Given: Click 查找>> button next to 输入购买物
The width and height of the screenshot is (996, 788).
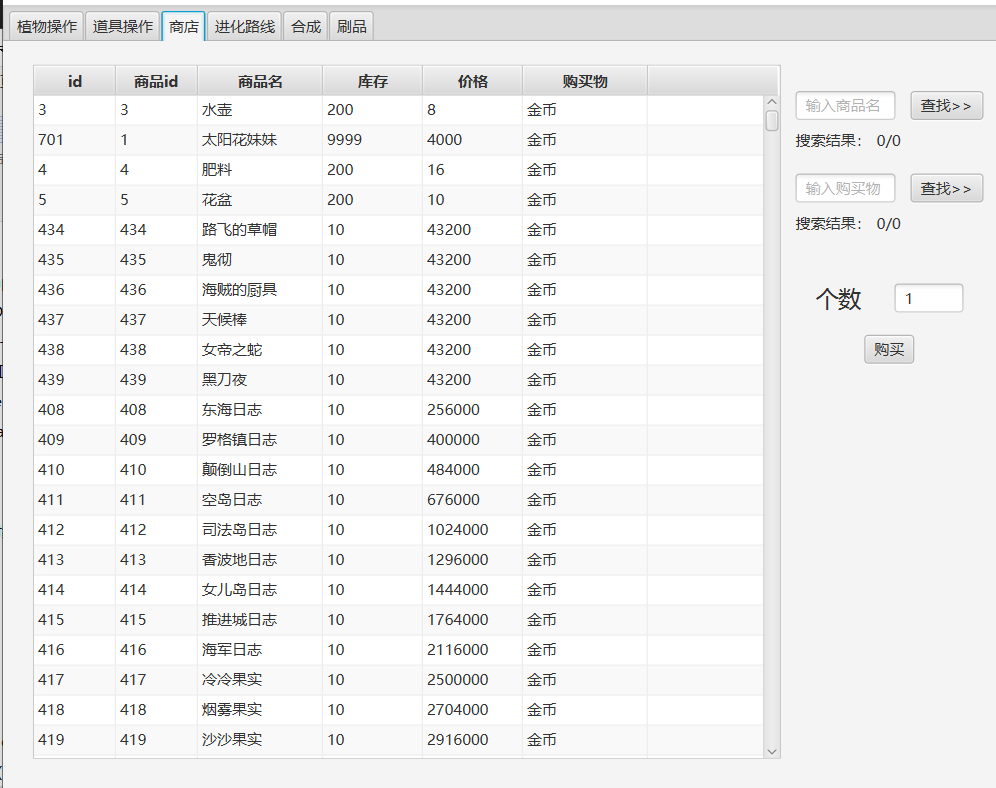Looking at the screenshot, I should coord(946,188).
